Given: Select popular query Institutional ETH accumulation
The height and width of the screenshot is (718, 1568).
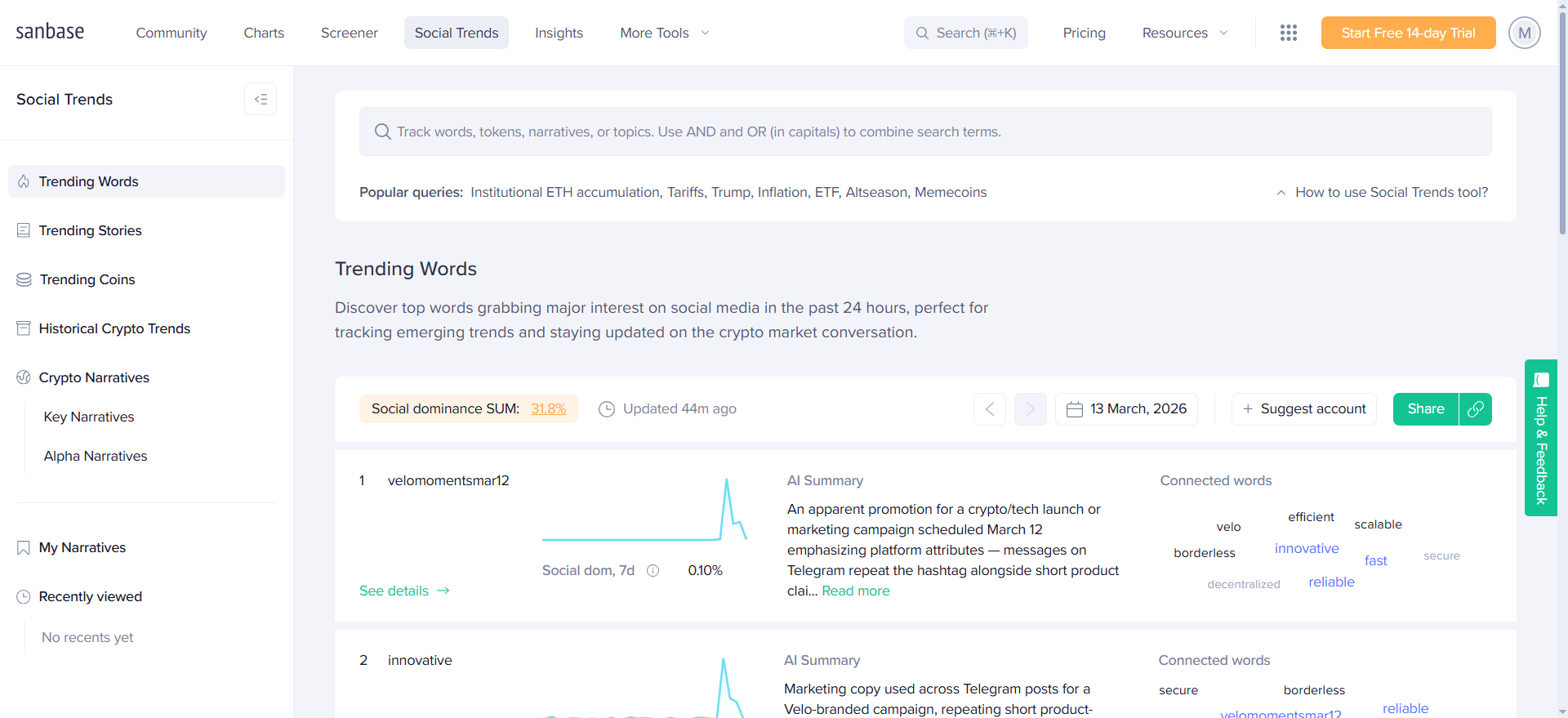Looking at the screenshot, I should coord(565,192).
